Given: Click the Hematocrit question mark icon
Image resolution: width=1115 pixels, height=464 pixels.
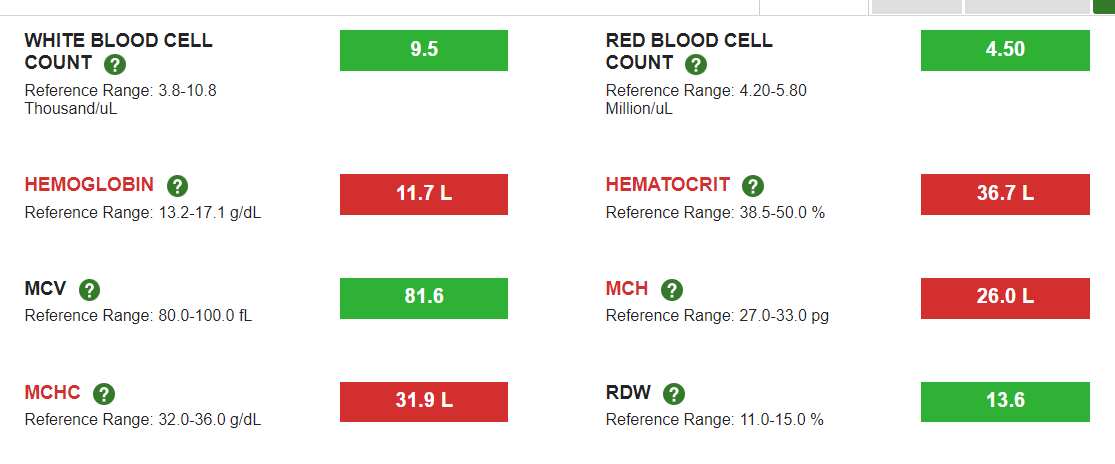Looking at the screenshot, I should [x=752, y=186].
